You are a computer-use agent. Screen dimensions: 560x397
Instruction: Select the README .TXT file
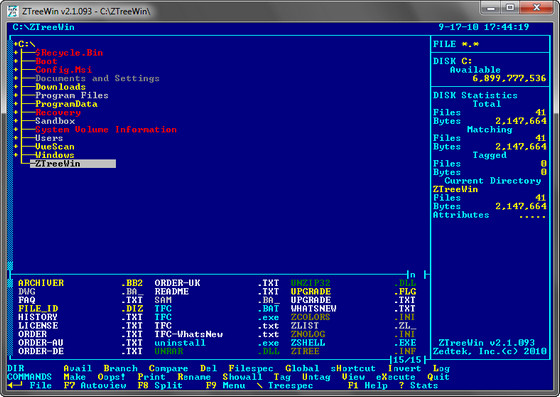coord(217,292)
